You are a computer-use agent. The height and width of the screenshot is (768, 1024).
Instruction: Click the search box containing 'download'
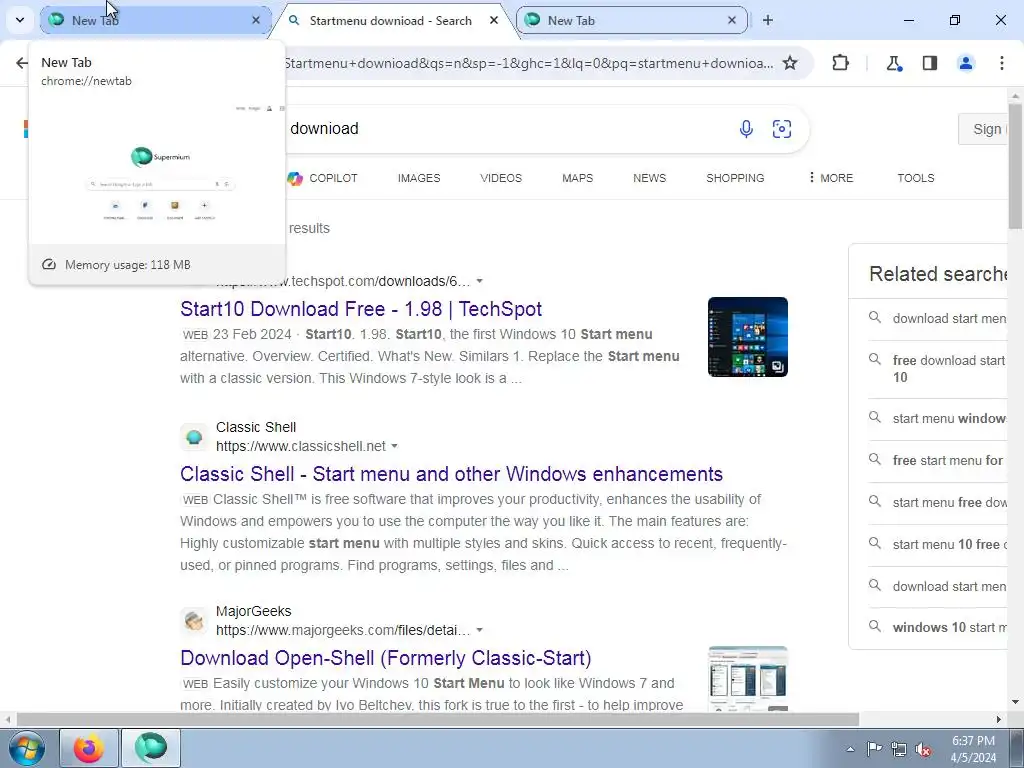pyautogui.click(x=509, y=129)
